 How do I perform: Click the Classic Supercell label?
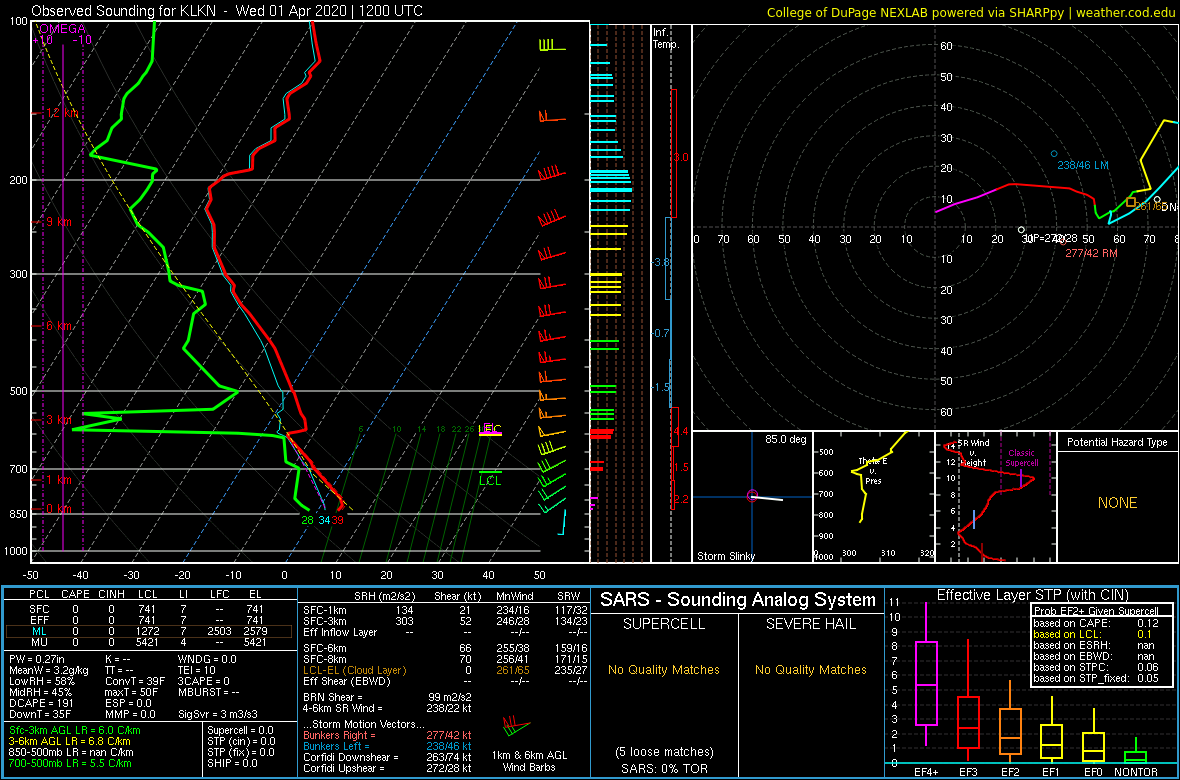1023,458
